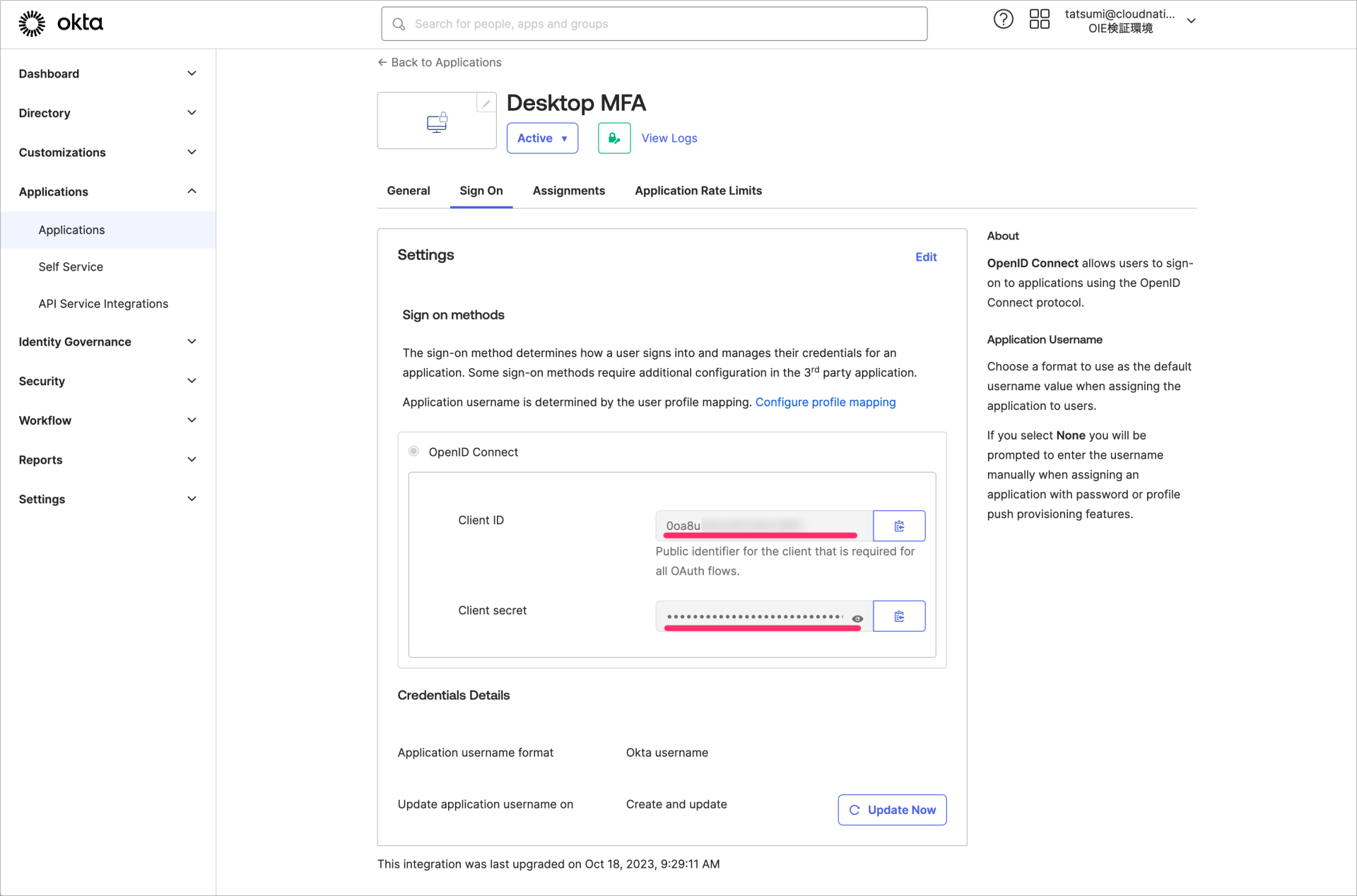Edit the app logo with pencil icon
This screenshot has height=896, width=1357.
(x=486, y=103)
